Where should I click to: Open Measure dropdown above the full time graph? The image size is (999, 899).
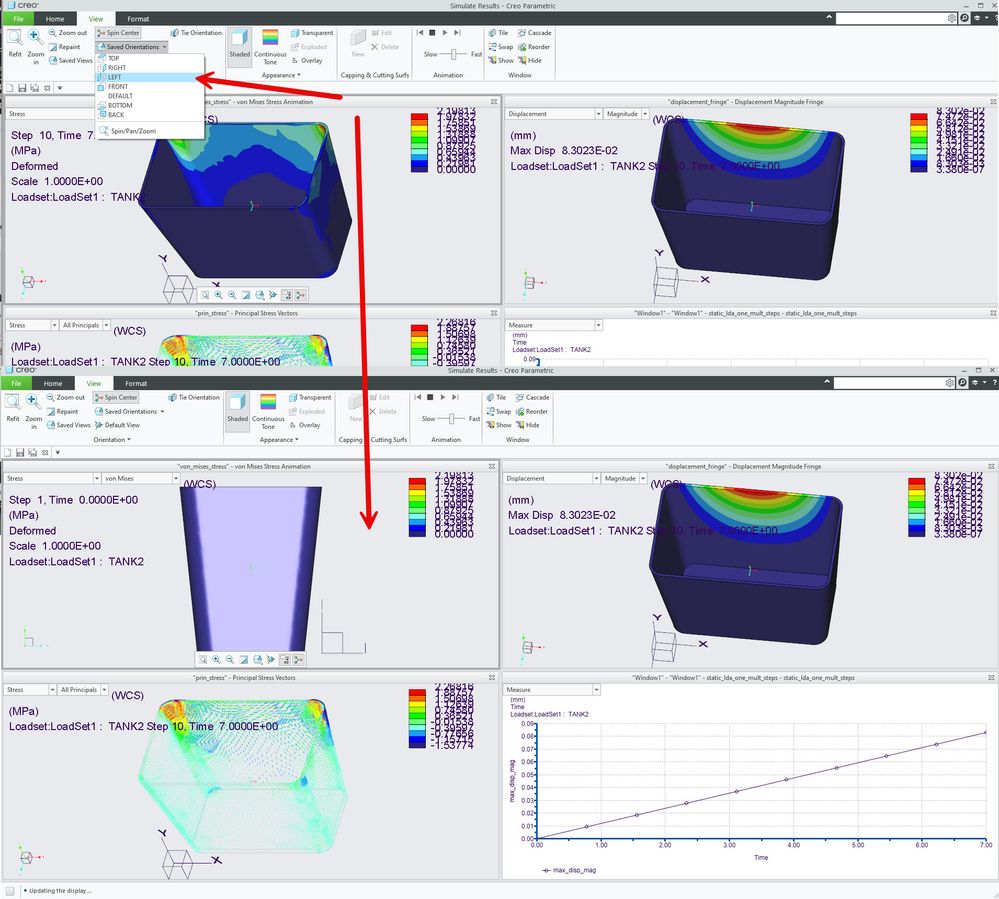tap(552, 690)
